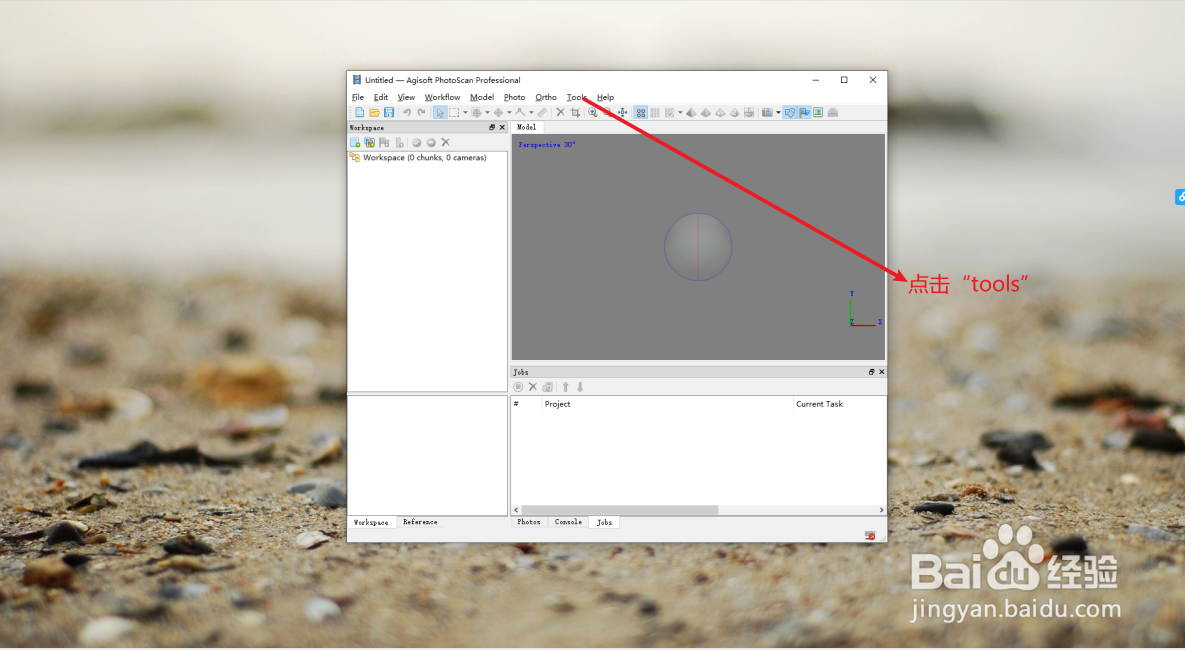Toggle the Show Cameras icon
The image size is (1185, 650).
pyautogui.click(x=767, y=112)
